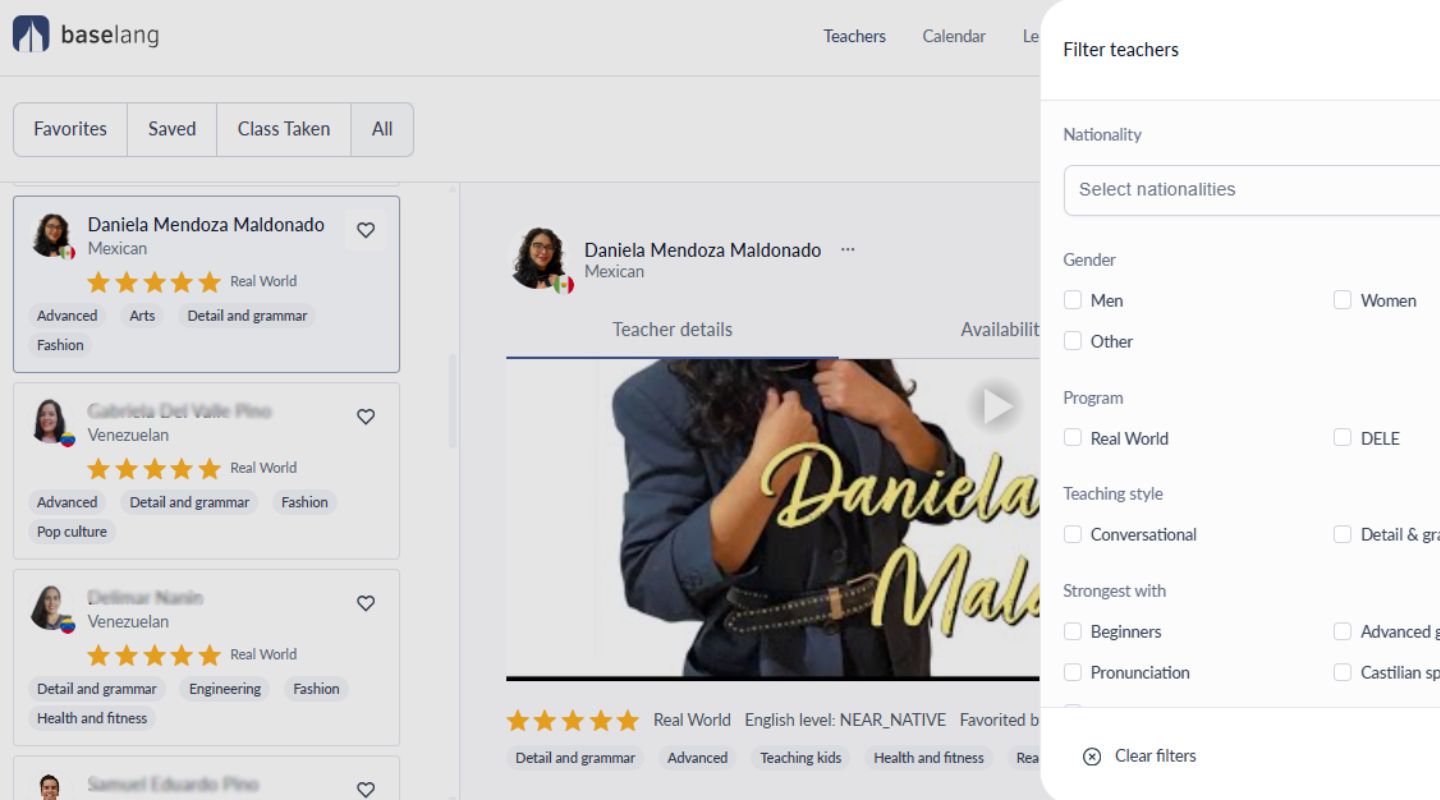This screenshot has width=1440, height=800.
Task: Enable the Women gender checkbox
Action: click(x=1342, y=299)
